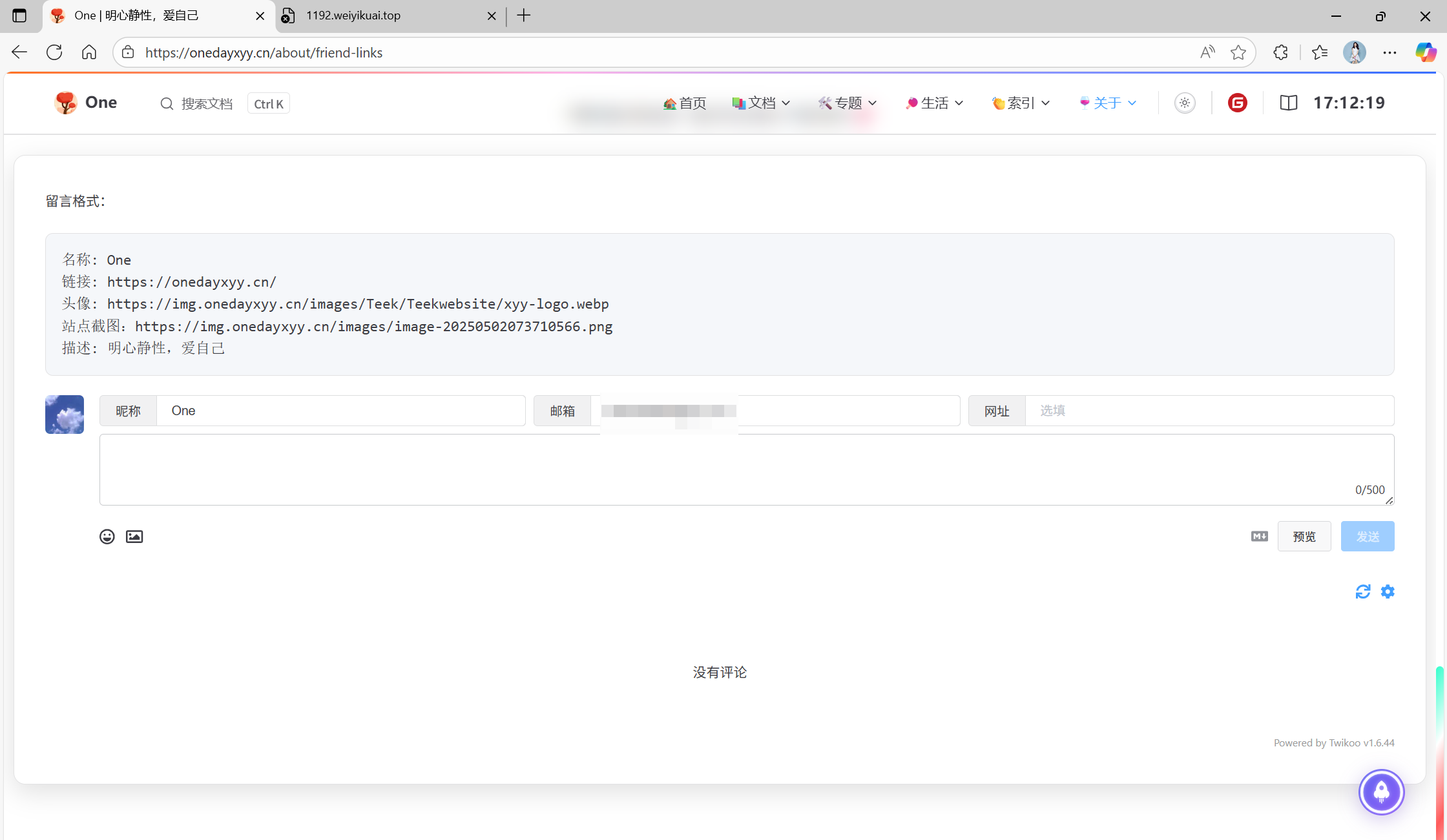Expand the 专题 dropdown menu
Image resolution: width=1447 pixels, height=840 pixels.
pyautogui.click(x=848, y=103)
